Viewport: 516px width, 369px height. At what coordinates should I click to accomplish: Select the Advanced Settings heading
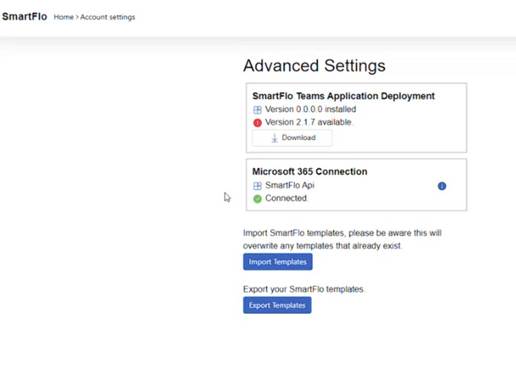(314, 66)
